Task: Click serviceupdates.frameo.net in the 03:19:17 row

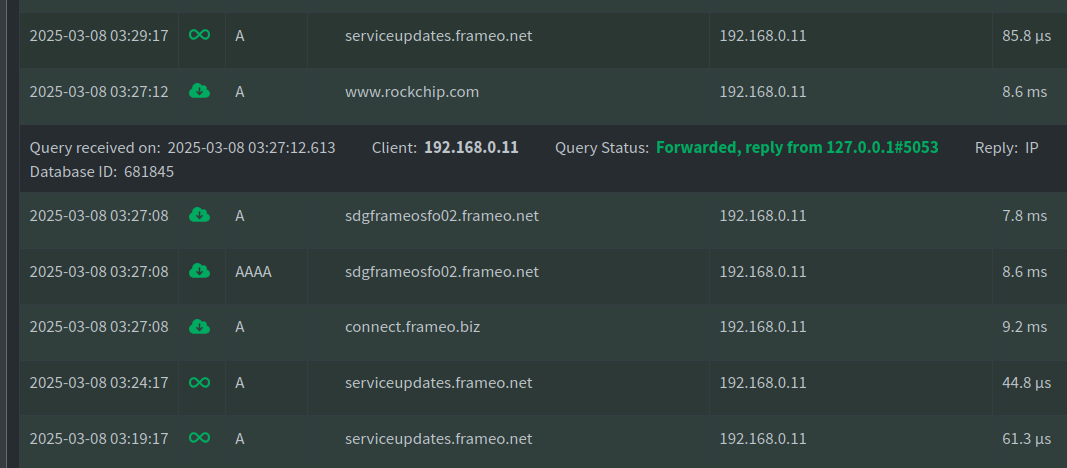Action: [438, 439]
